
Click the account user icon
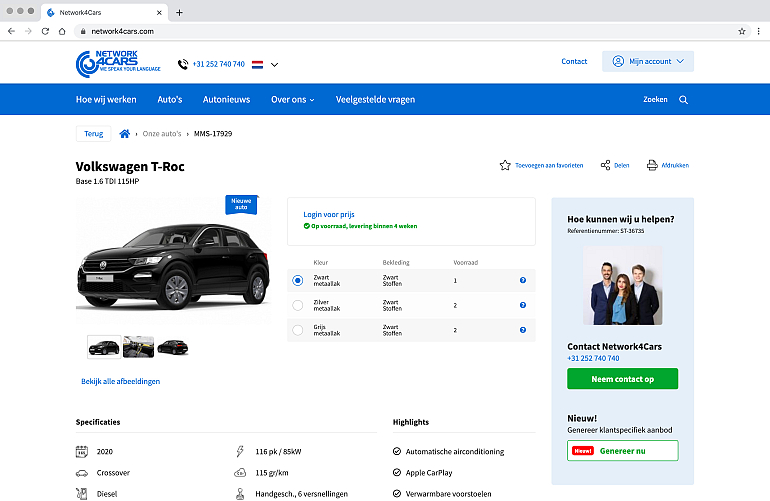(x=618, y=61)
